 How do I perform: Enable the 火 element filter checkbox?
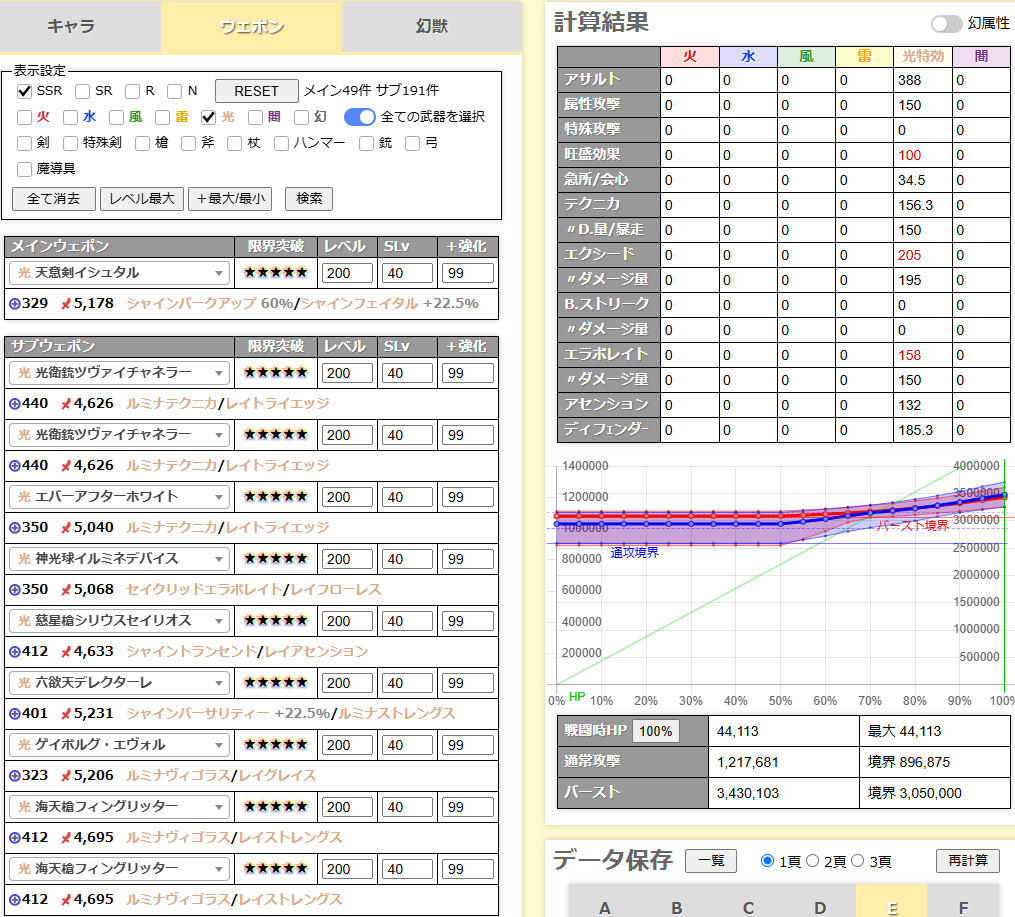click(25, 117)
